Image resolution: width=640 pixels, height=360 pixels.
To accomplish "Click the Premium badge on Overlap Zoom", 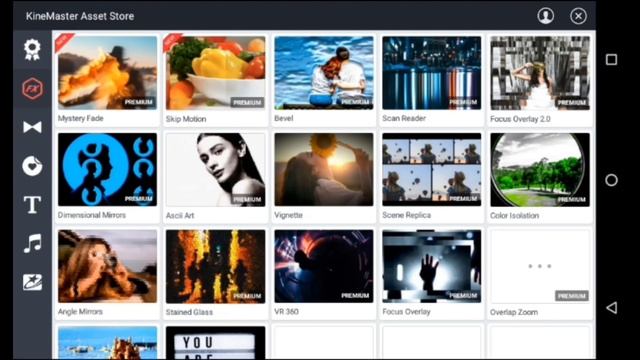I will click(x=571, y=296).
